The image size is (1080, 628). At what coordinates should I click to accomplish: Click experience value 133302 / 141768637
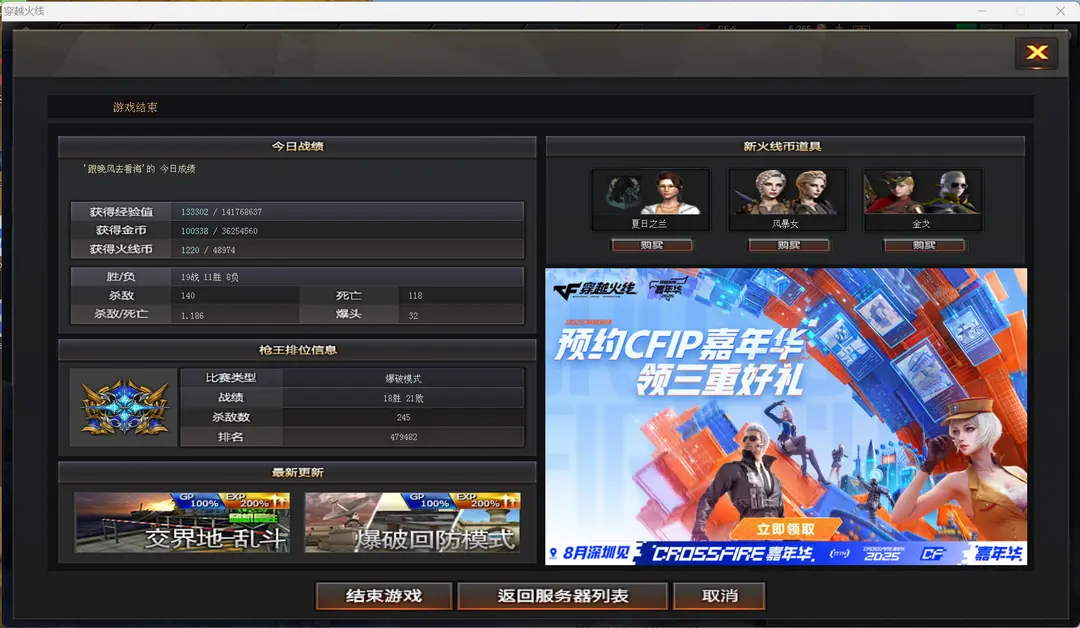tap(221, 212)
